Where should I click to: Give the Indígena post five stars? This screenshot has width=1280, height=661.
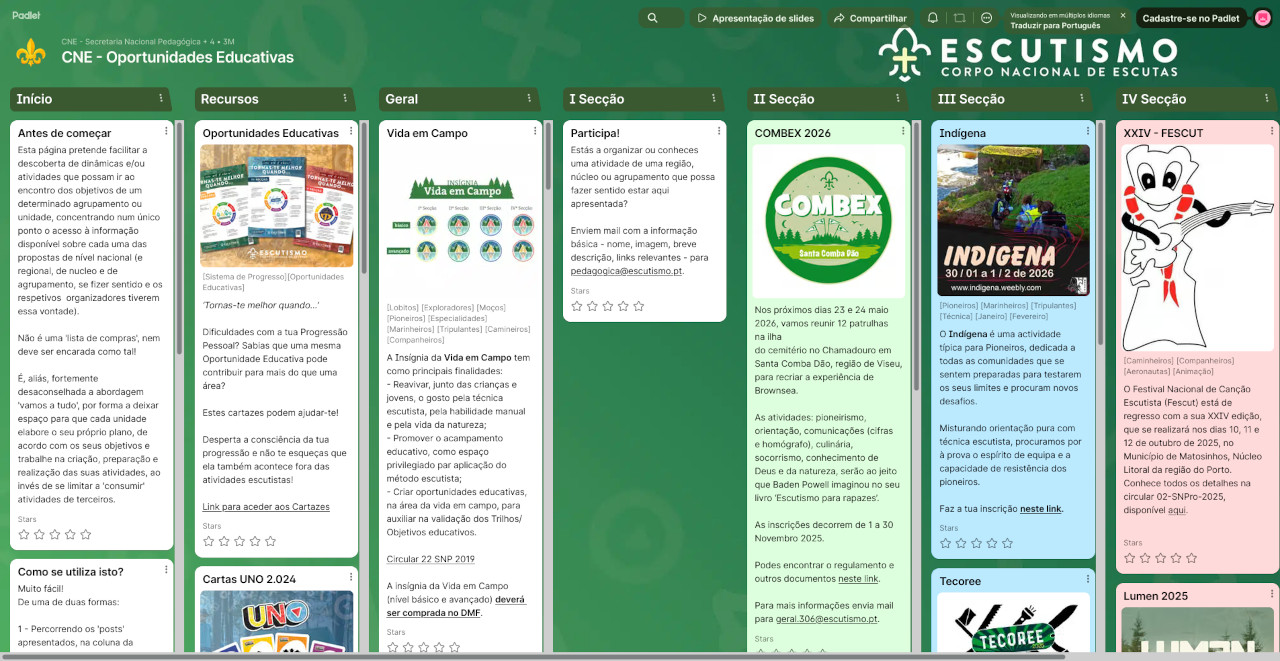click(x=1007, y=543)
